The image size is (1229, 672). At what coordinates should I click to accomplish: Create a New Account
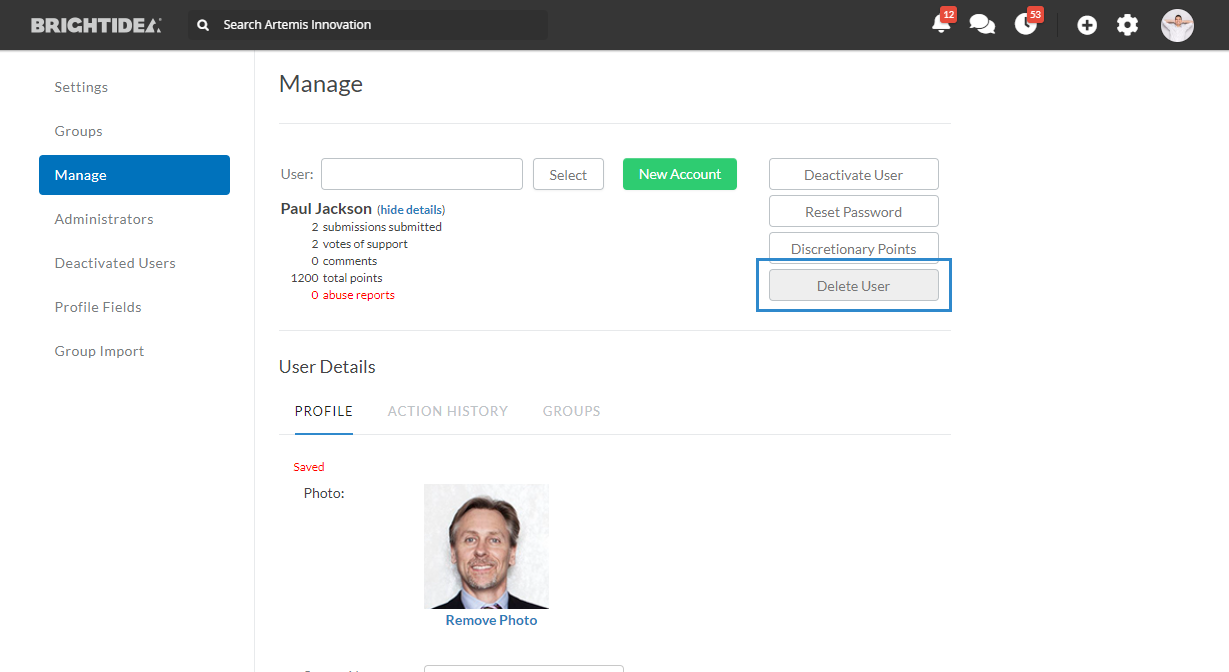tap(680, 174)
